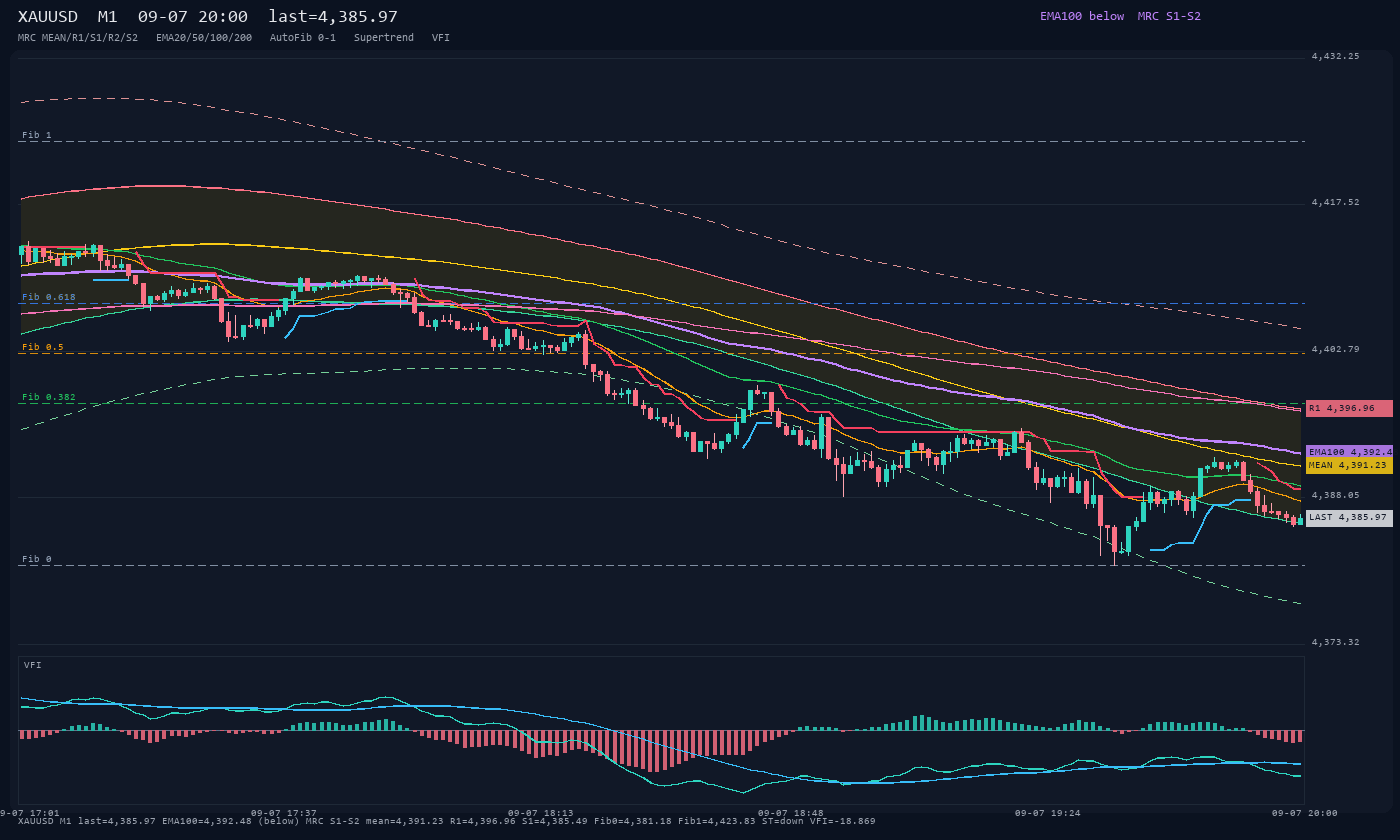Click the 4,417.52 price axis value
Viewport: 1400px width, 840px height.
[1335, 202]
